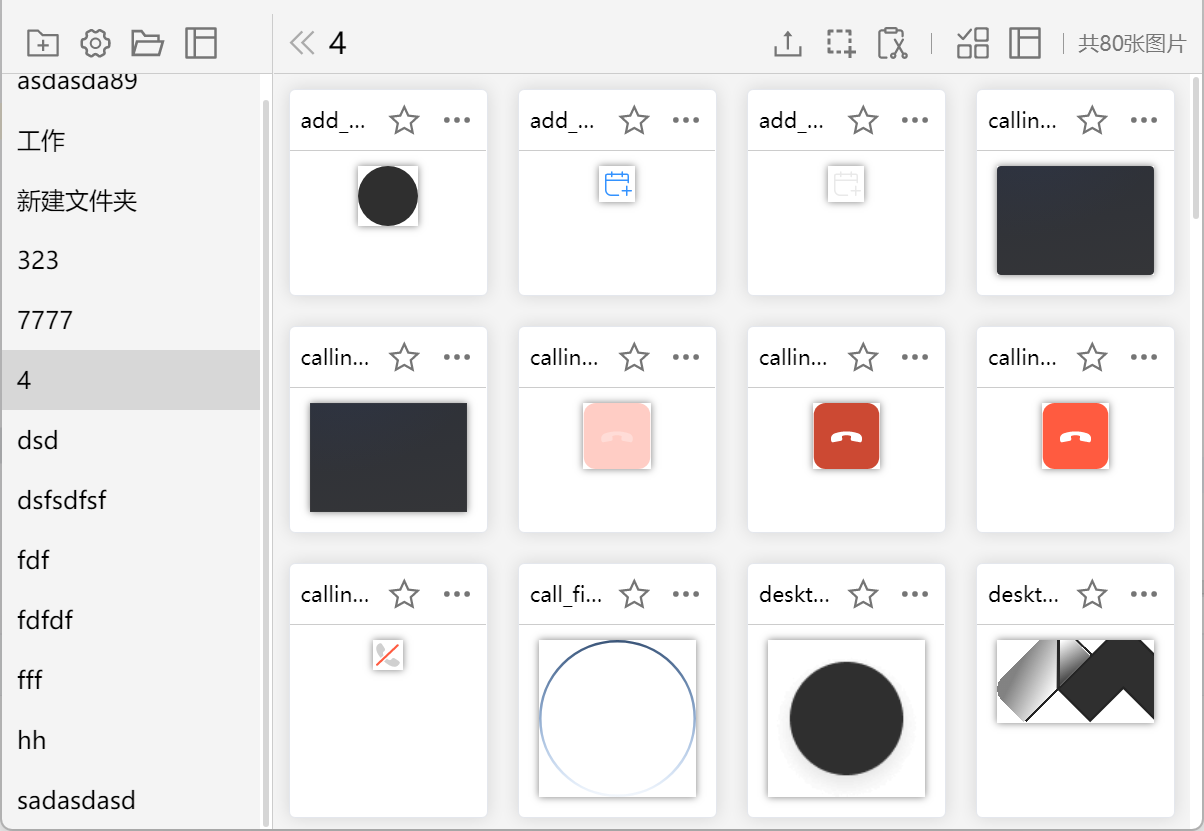Open the 工作 folder in sidebar
Viewport: 1204px width, 831px height.
131,140
